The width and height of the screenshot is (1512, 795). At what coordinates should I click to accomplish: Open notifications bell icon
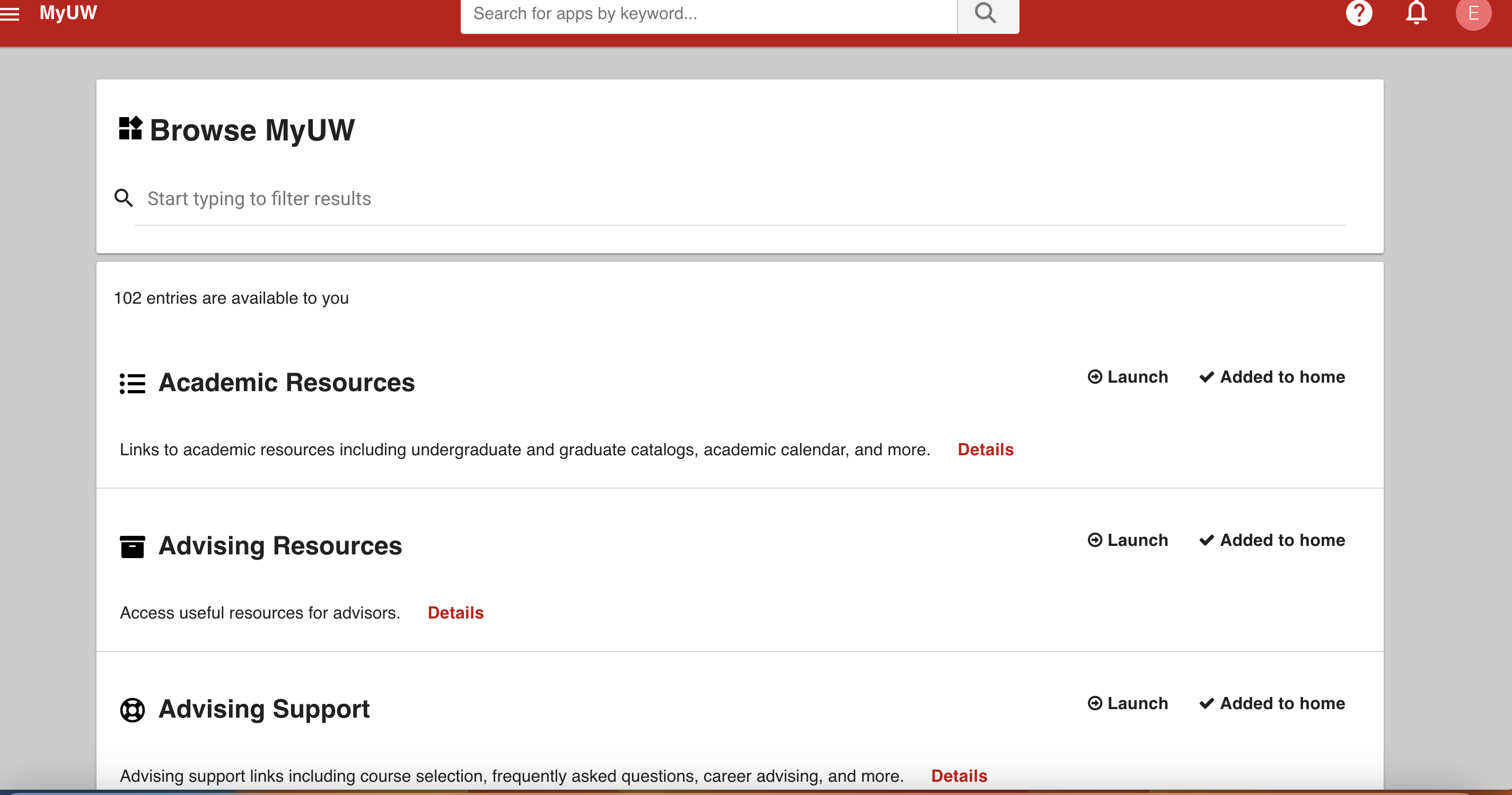[x=1416, y=13]
